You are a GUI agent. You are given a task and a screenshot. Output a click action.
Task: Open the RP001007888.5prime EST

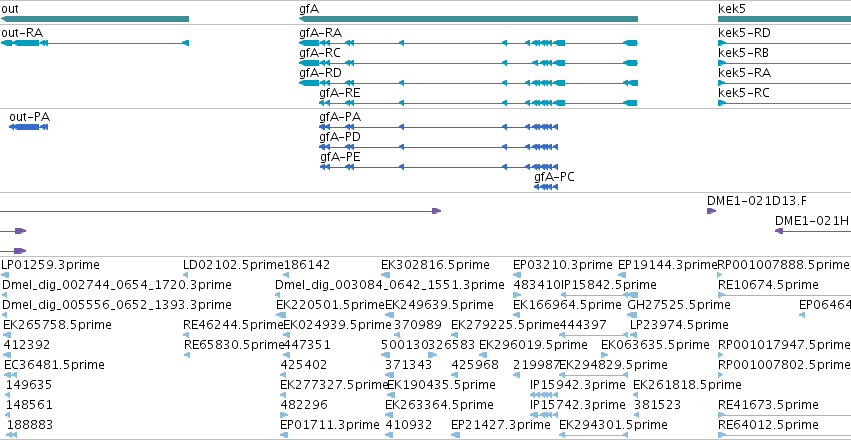coord(783,265)
